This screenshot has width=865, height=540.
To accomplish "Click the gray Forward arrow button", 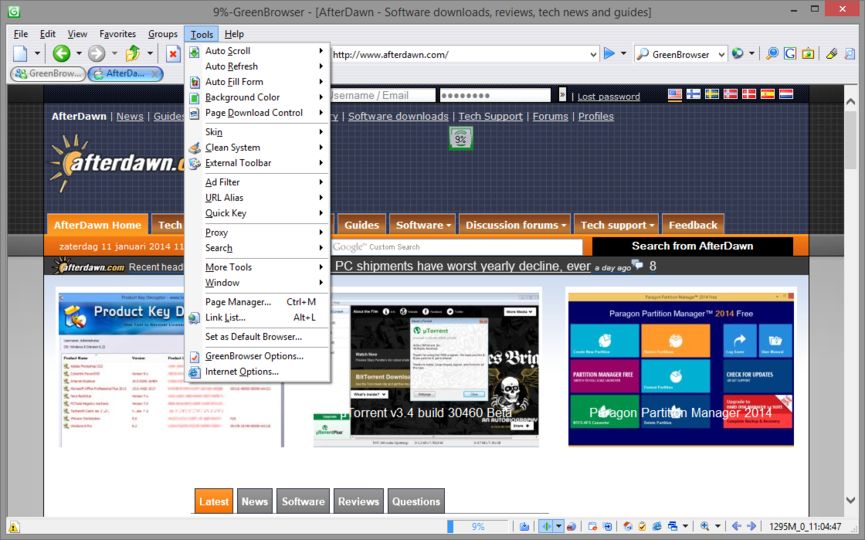I will (97, 54).
